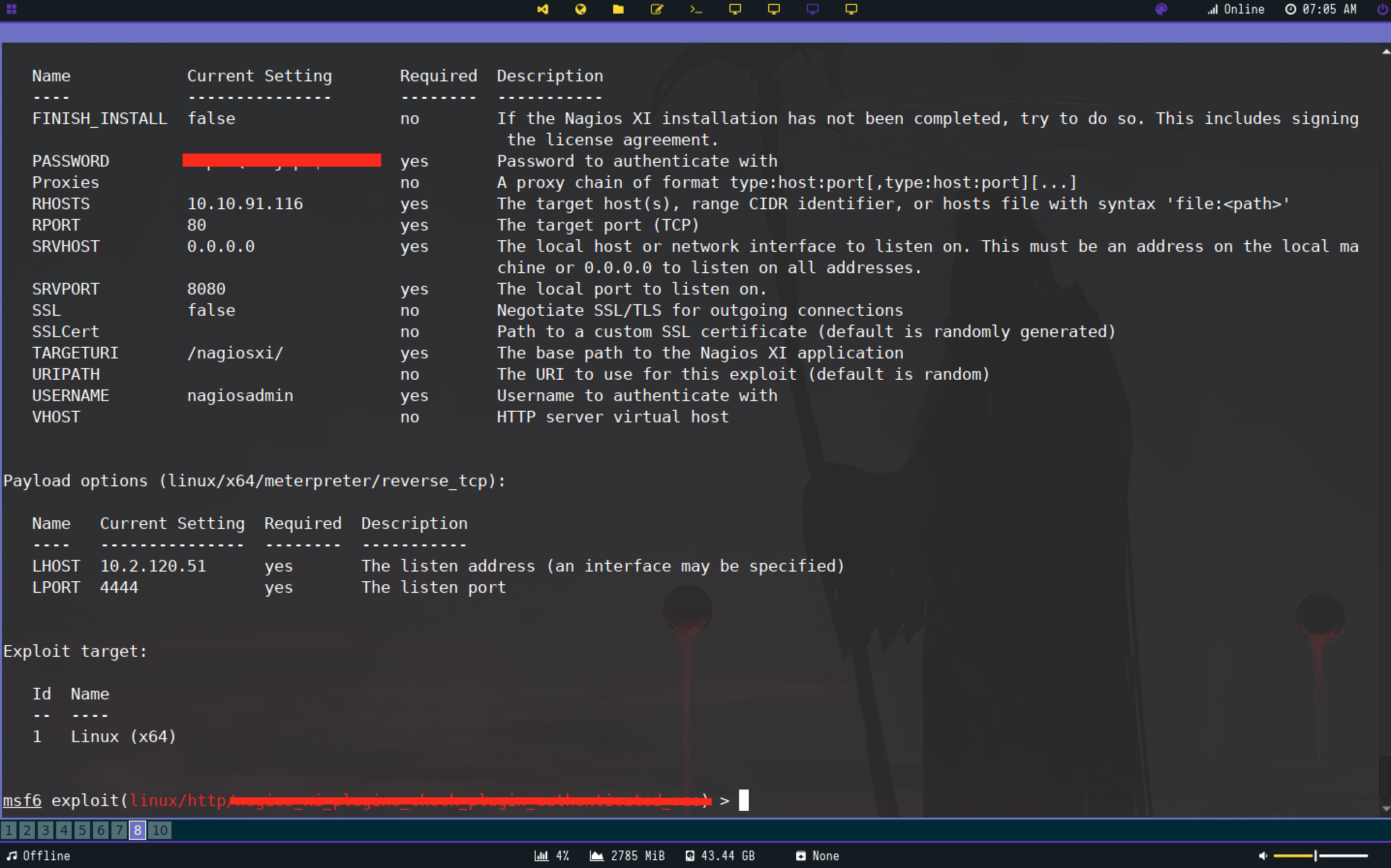This screenshot has height=868, width=1391.
Task: Click the purple monitor icon
Action: [x=813, y=9]
